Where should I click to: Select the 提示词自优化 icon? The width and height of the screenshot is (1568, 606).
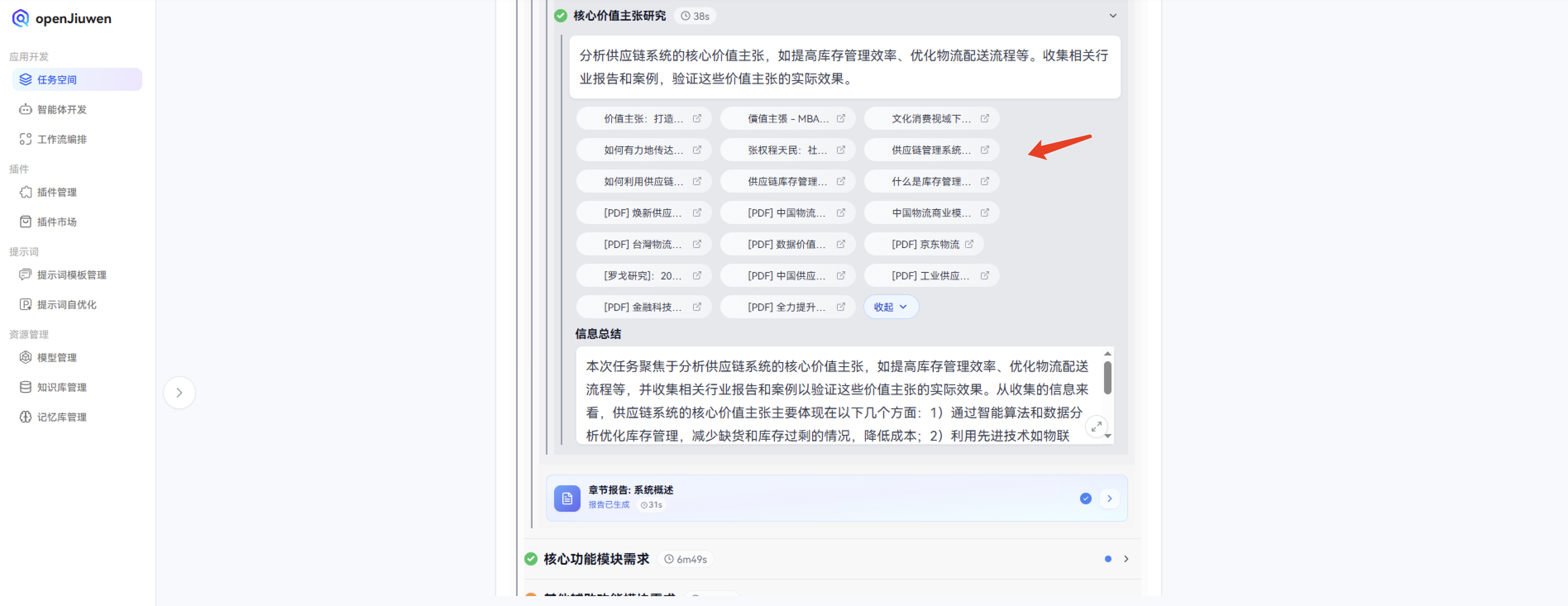(25, 304)
